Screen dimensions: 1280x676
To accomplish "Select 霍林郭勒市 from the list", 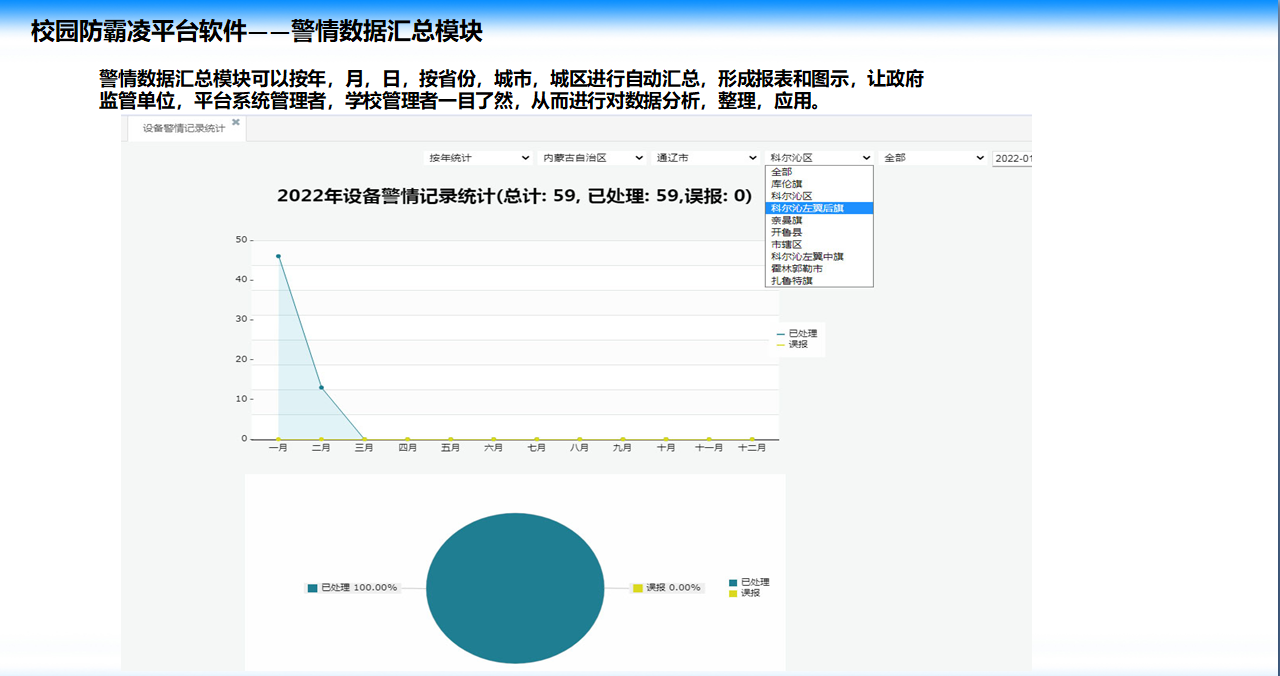I will click(x=797, y=268).
